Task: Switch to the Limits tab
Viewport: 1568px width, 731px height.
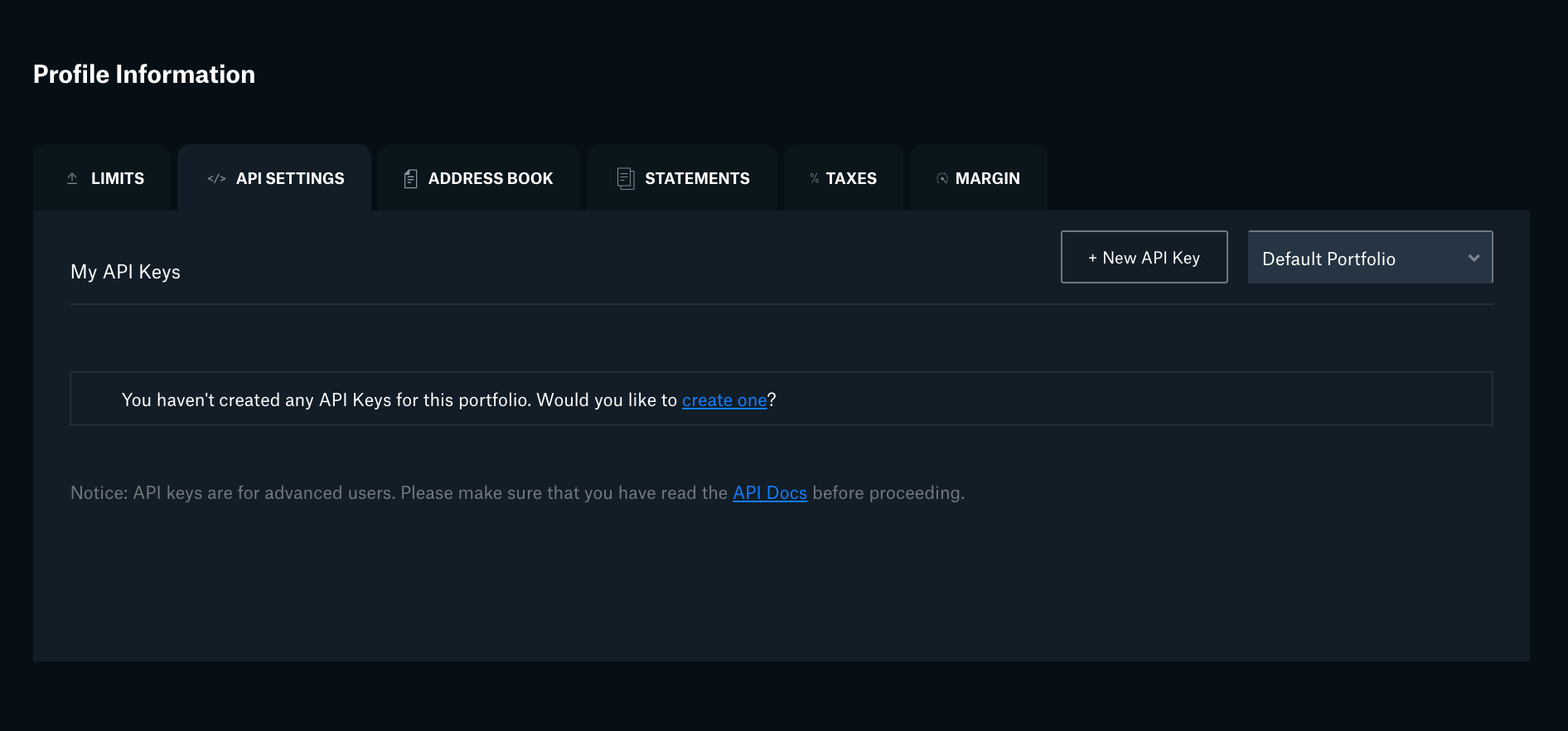Action: tap(117, 179)
